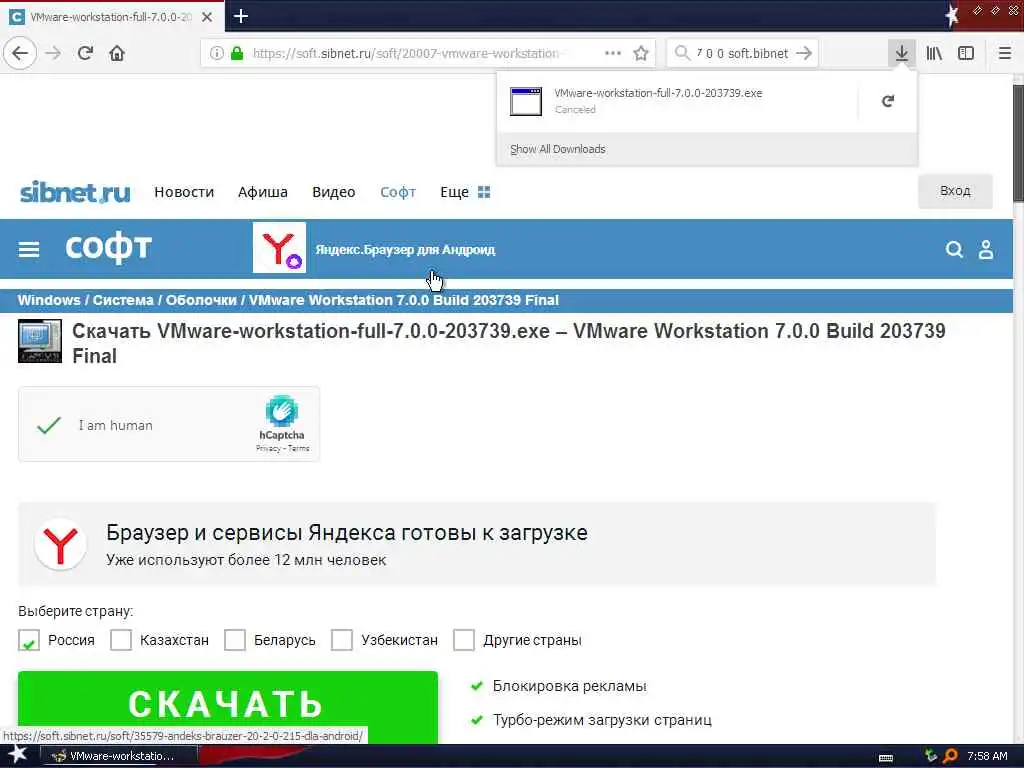Go back with the browser back arrow
Image resolution: width=1024 pixels, height=768 pixels.
20,53
